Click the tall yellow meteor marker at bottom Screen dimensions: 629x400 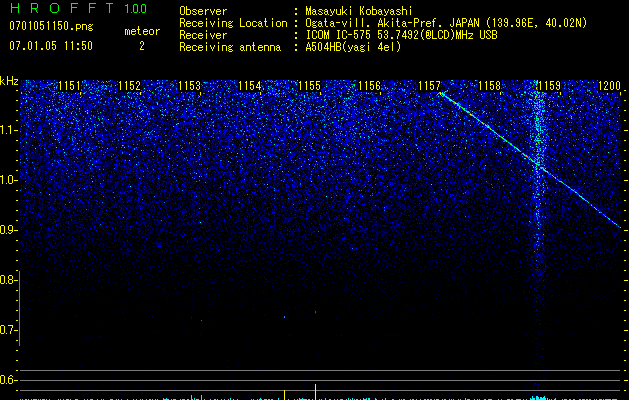point(316,392)
